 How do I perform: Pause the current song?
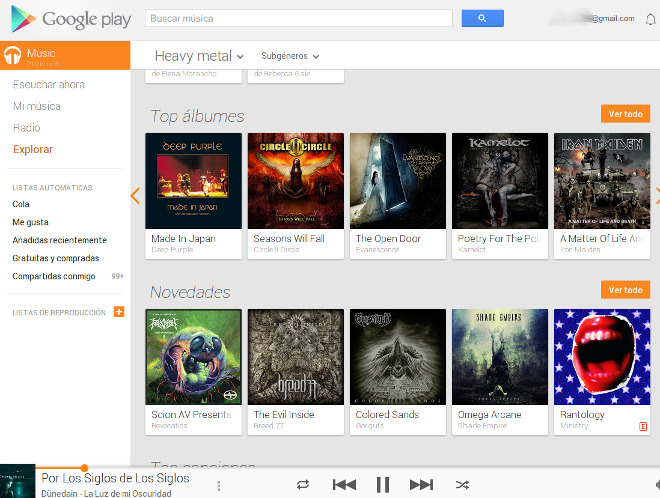click(383, 485)
